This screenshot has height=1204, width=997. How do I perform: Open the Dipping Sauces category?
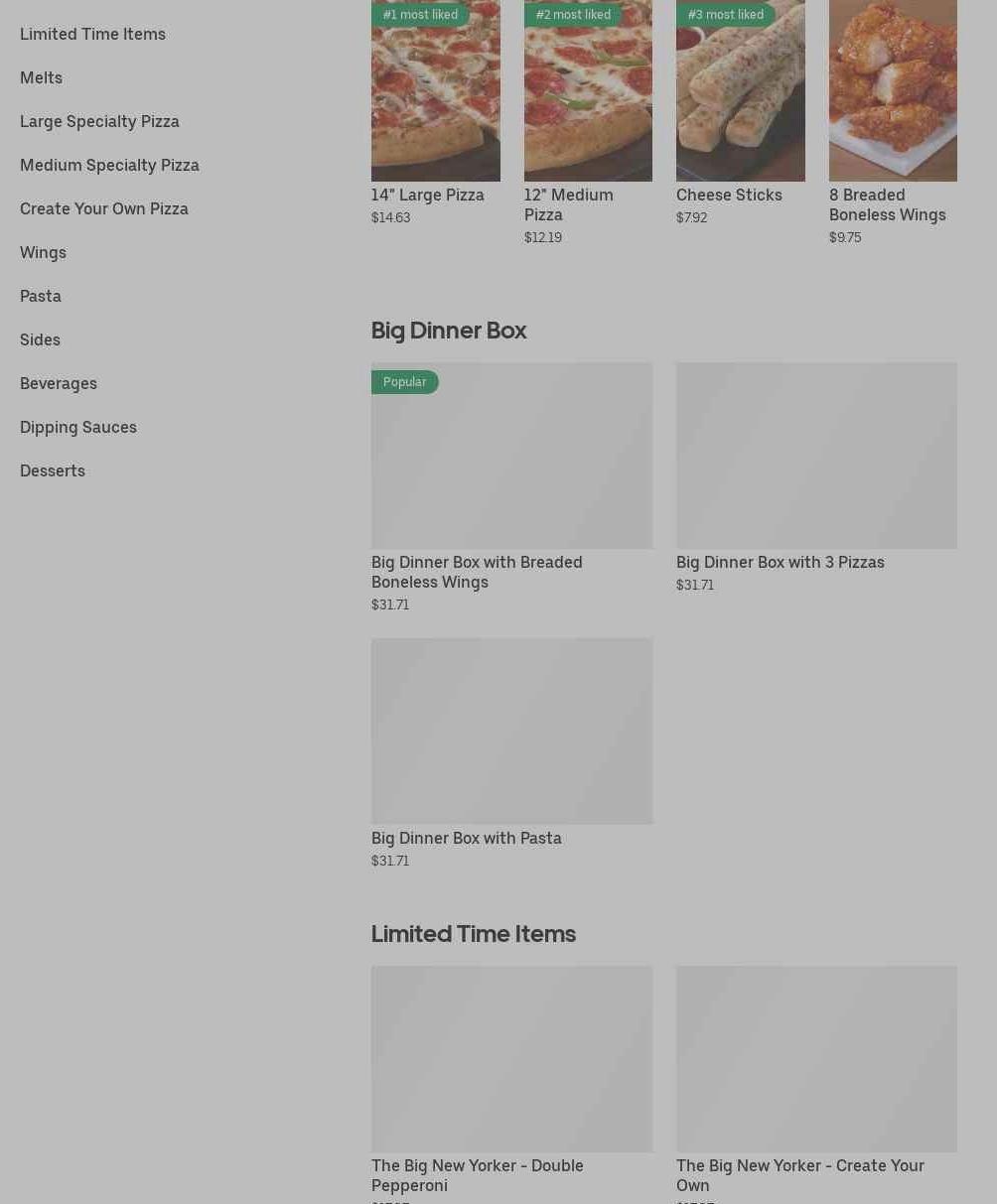[x=78, y=427]
